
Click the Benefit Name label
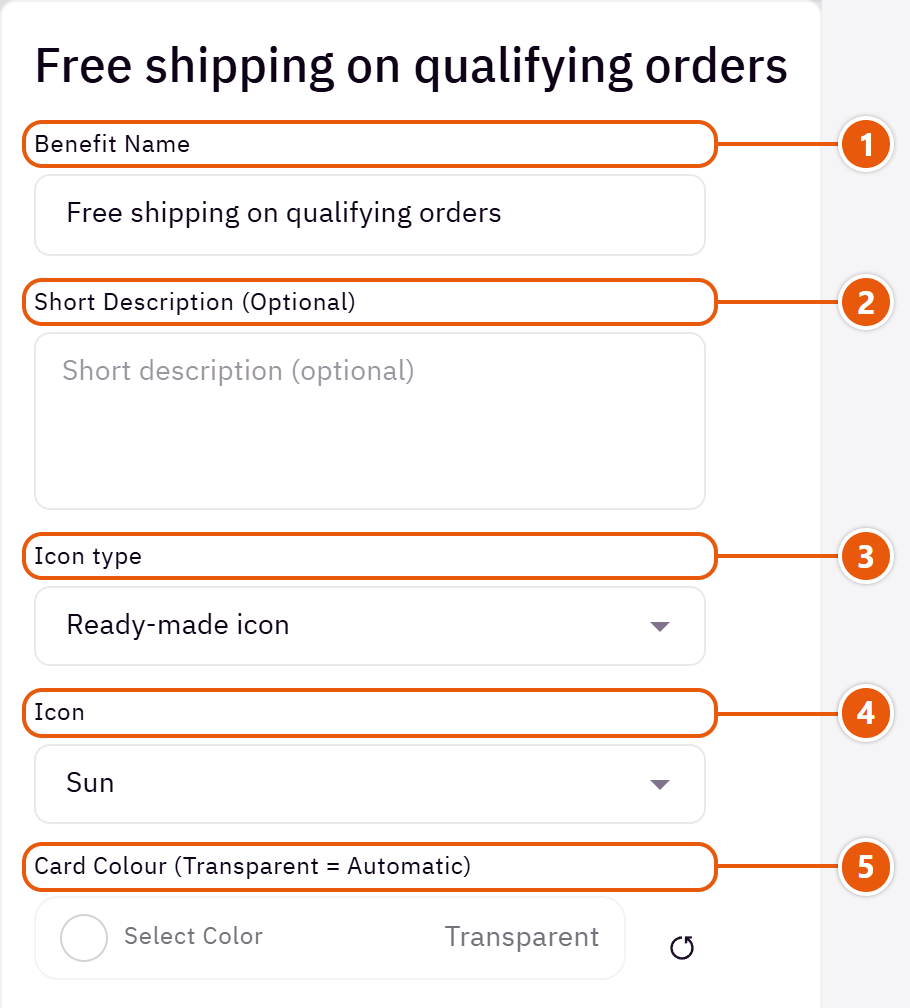pos(112,145)
